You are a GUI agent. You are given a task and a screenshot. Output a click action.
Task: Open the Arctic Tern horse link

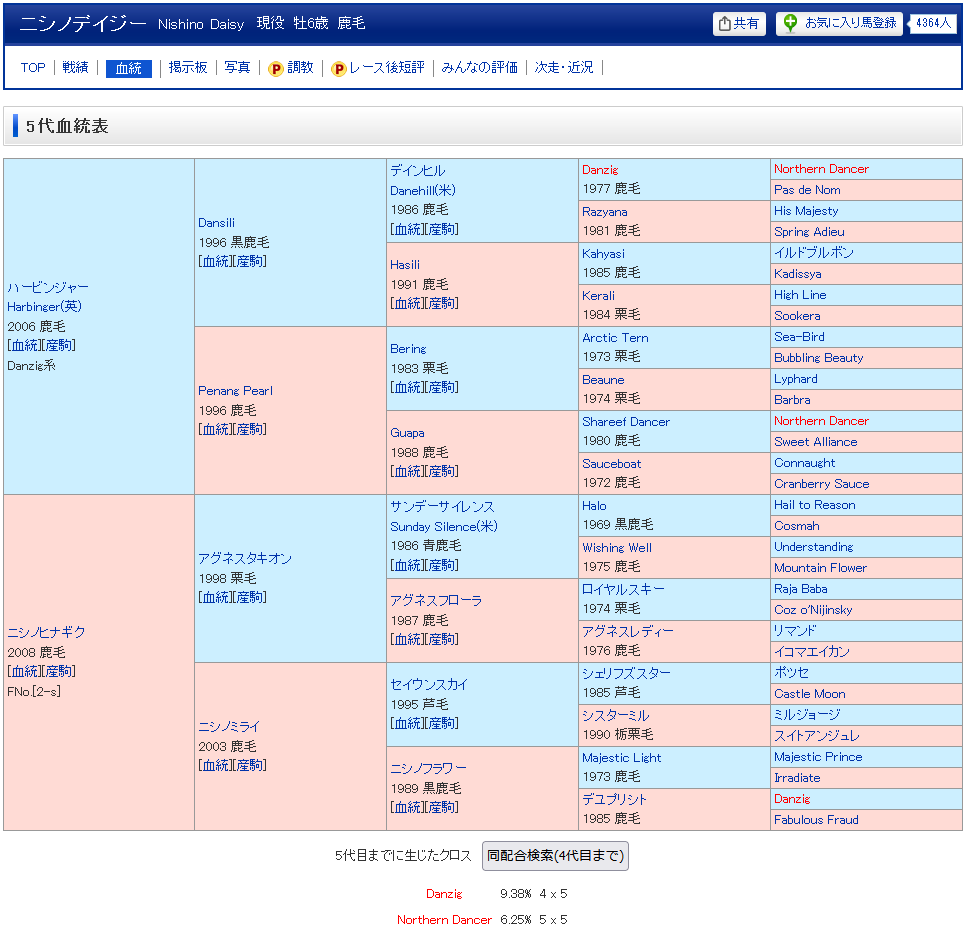click(615, 338)
